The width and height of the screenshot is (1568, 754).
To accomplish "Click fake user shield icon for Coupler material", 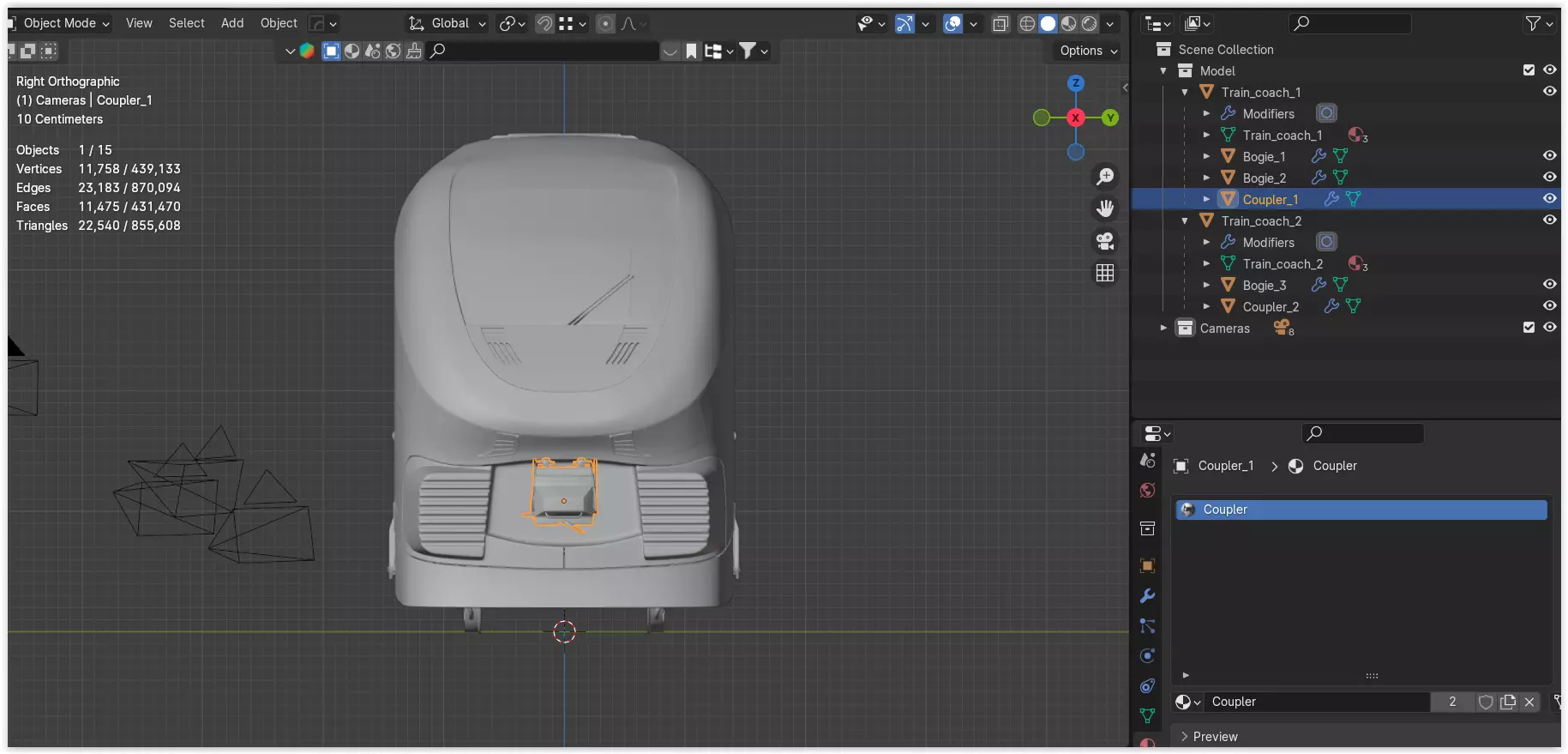I will tap(1486, 702).
